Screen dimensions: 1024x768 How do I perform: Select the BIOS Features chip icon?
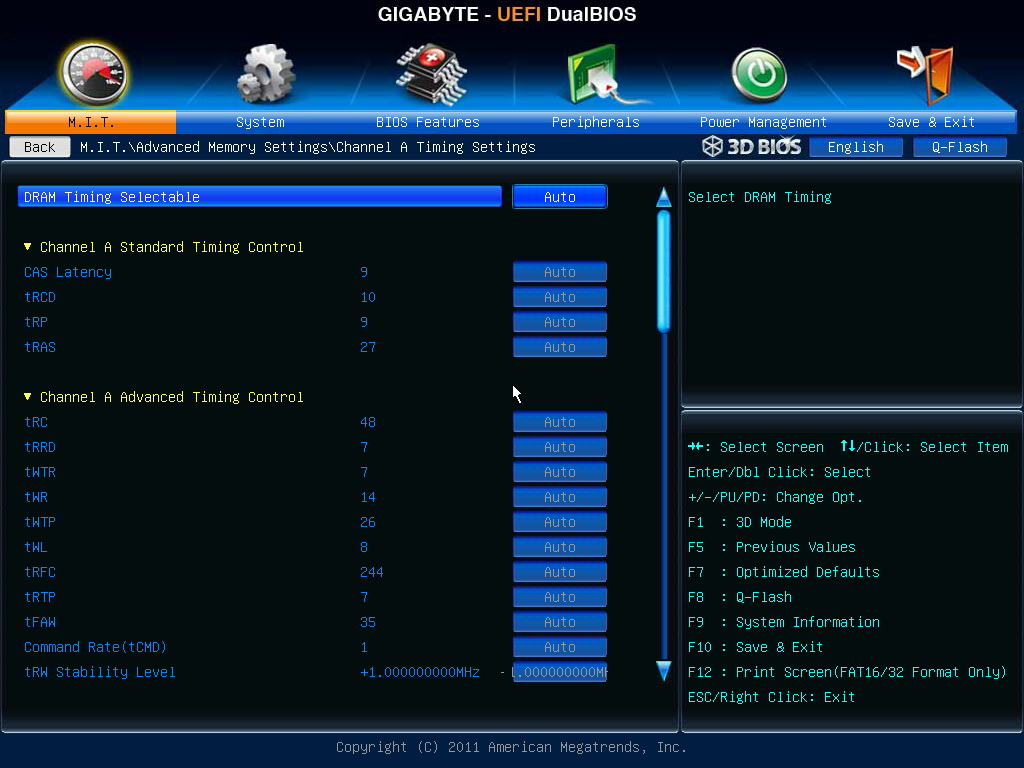click(431, 74)
